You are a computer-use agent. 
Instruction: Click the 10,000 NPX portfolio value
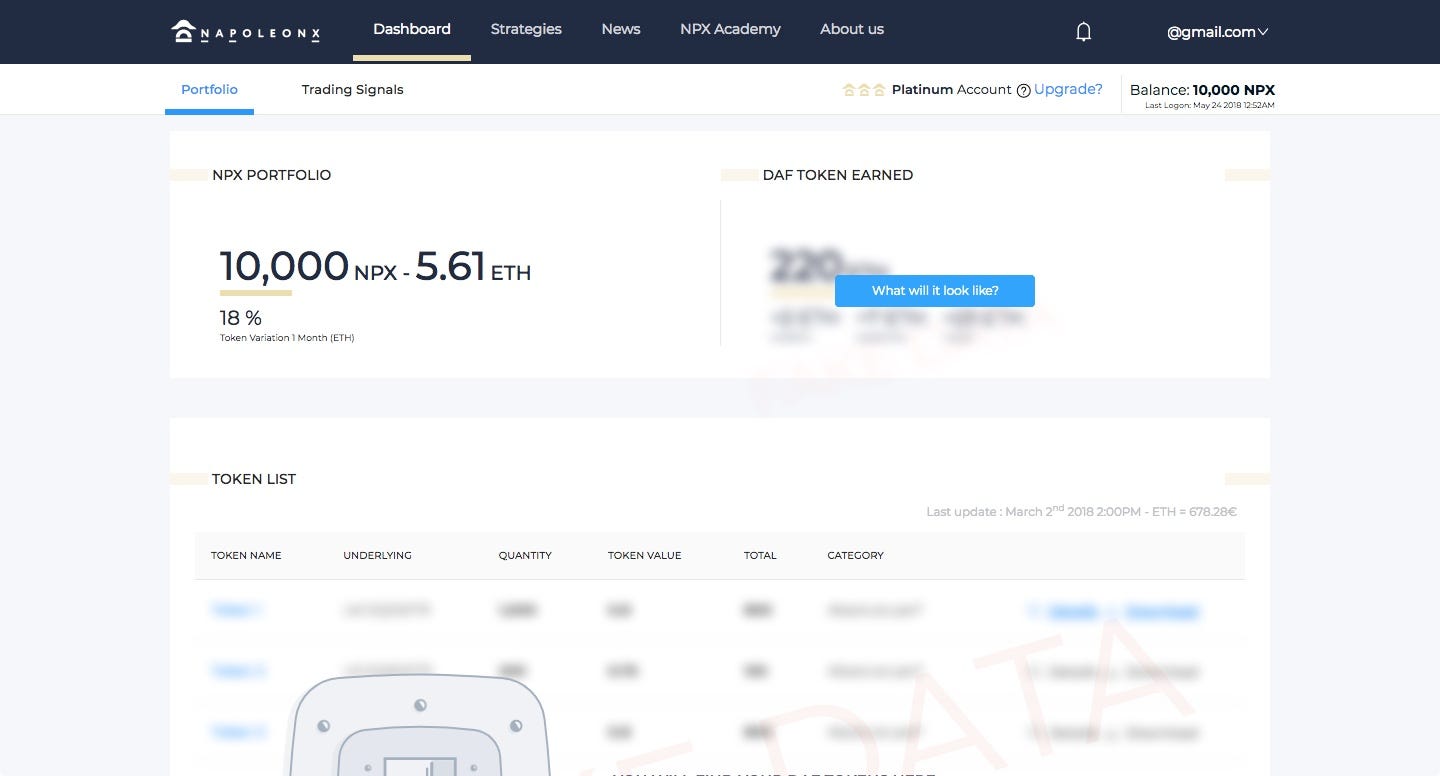(x=308, y=267)
